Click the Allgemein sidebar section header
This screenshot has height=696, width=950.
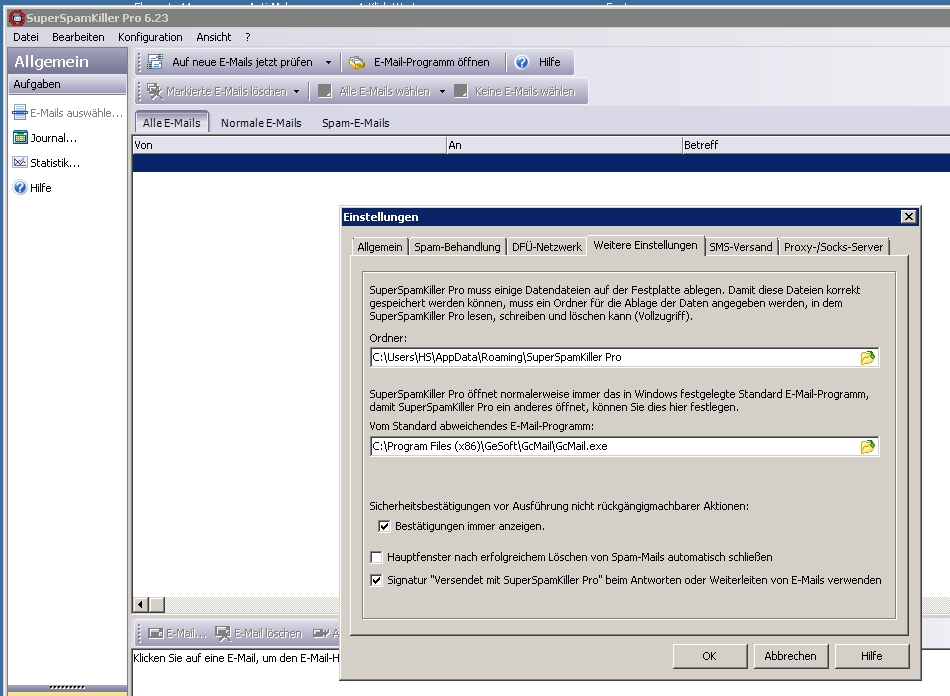(67, 62)
